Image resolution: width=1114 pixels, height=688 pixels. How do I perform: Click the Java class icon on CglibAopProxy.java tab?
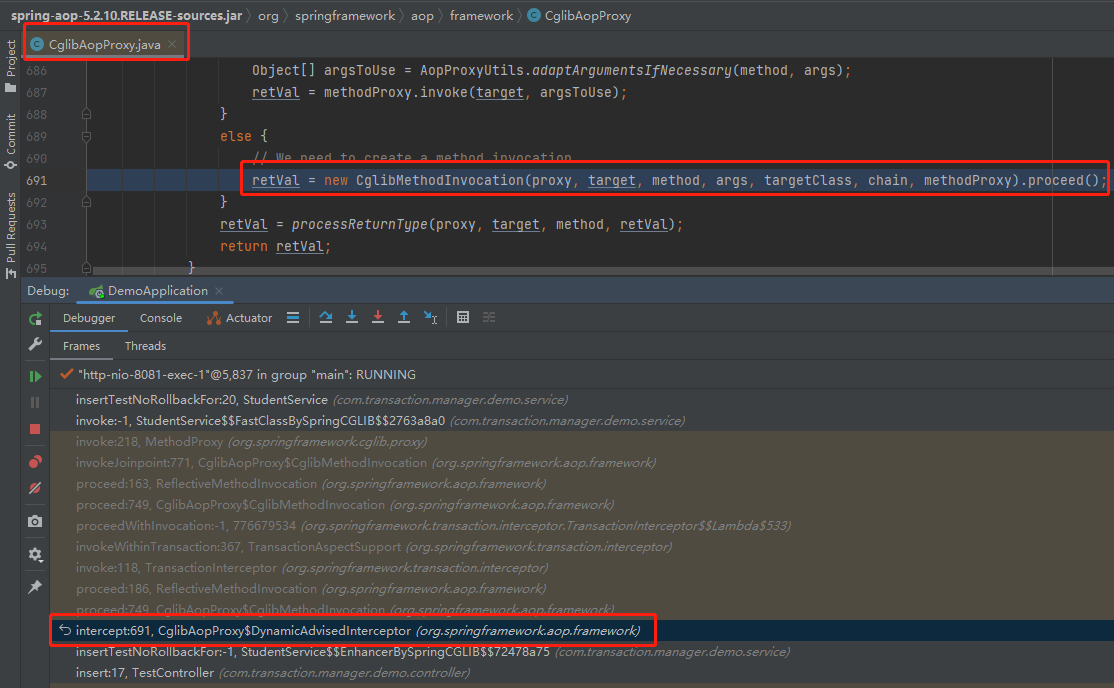coord(37,45)
